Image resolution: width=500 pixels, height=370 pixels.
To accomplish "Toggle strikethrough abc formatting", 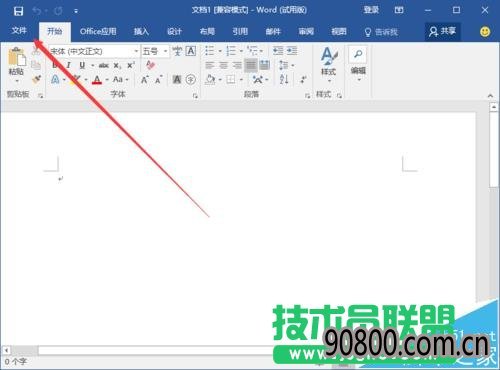I will pyautogui.click(x=104, y=65).
